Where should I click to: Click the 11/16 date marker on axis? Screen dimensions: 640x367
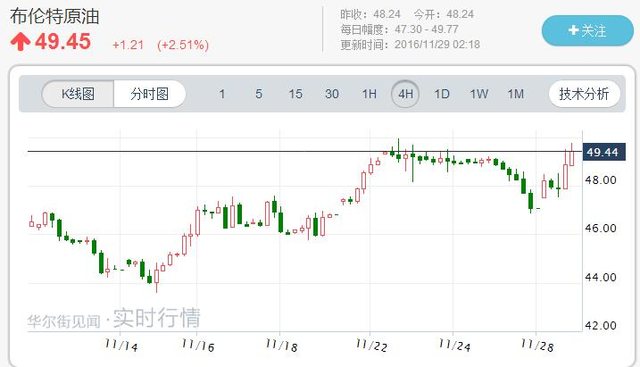(x=198, y=345)
